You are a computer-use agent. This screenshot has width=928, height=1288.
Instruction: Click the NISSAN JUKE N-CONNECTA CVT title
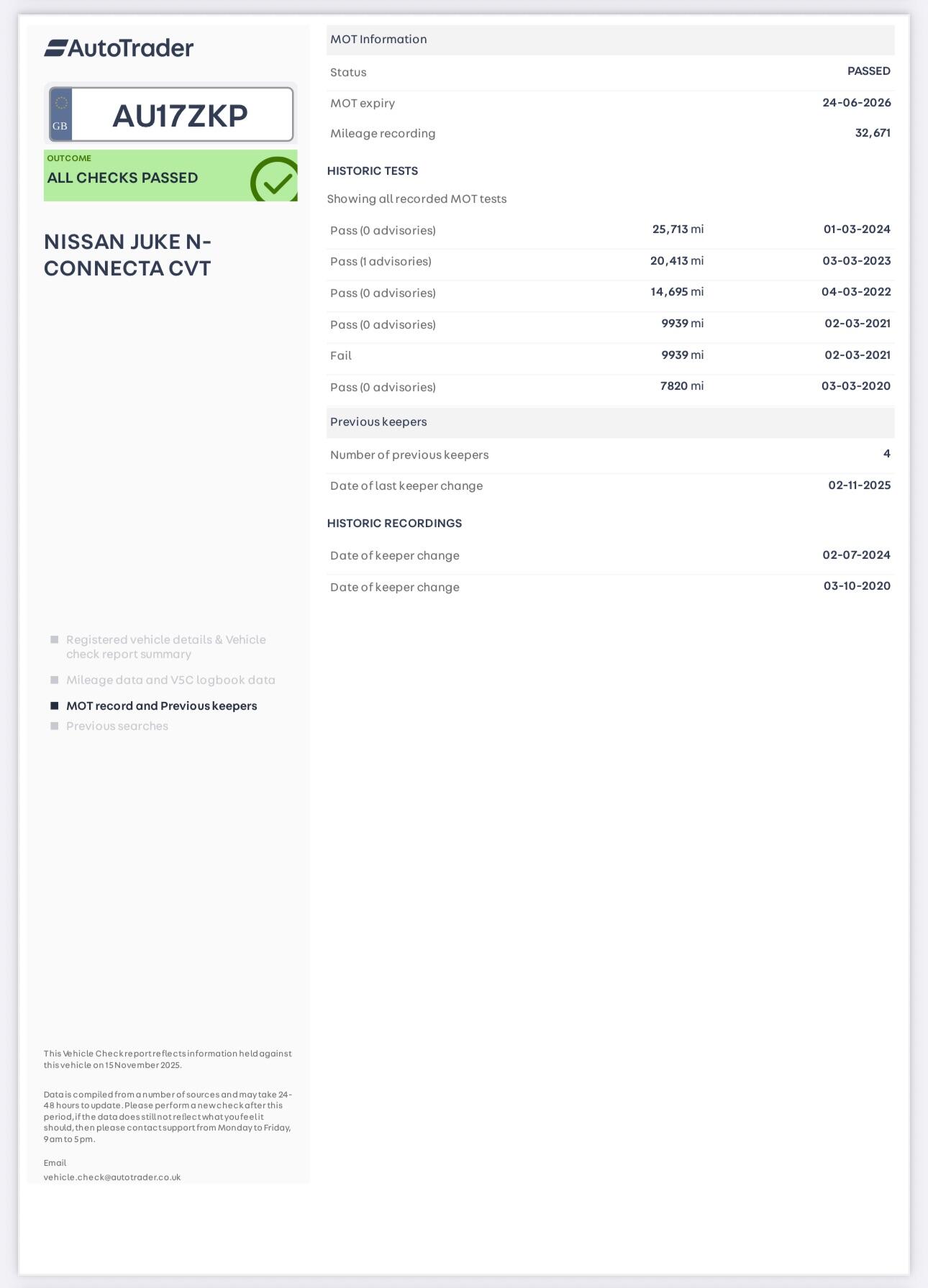127,255
